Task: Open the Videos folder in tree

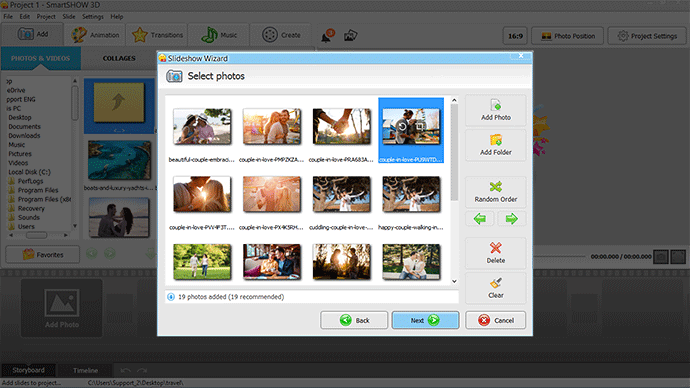Action: point(18,163)
